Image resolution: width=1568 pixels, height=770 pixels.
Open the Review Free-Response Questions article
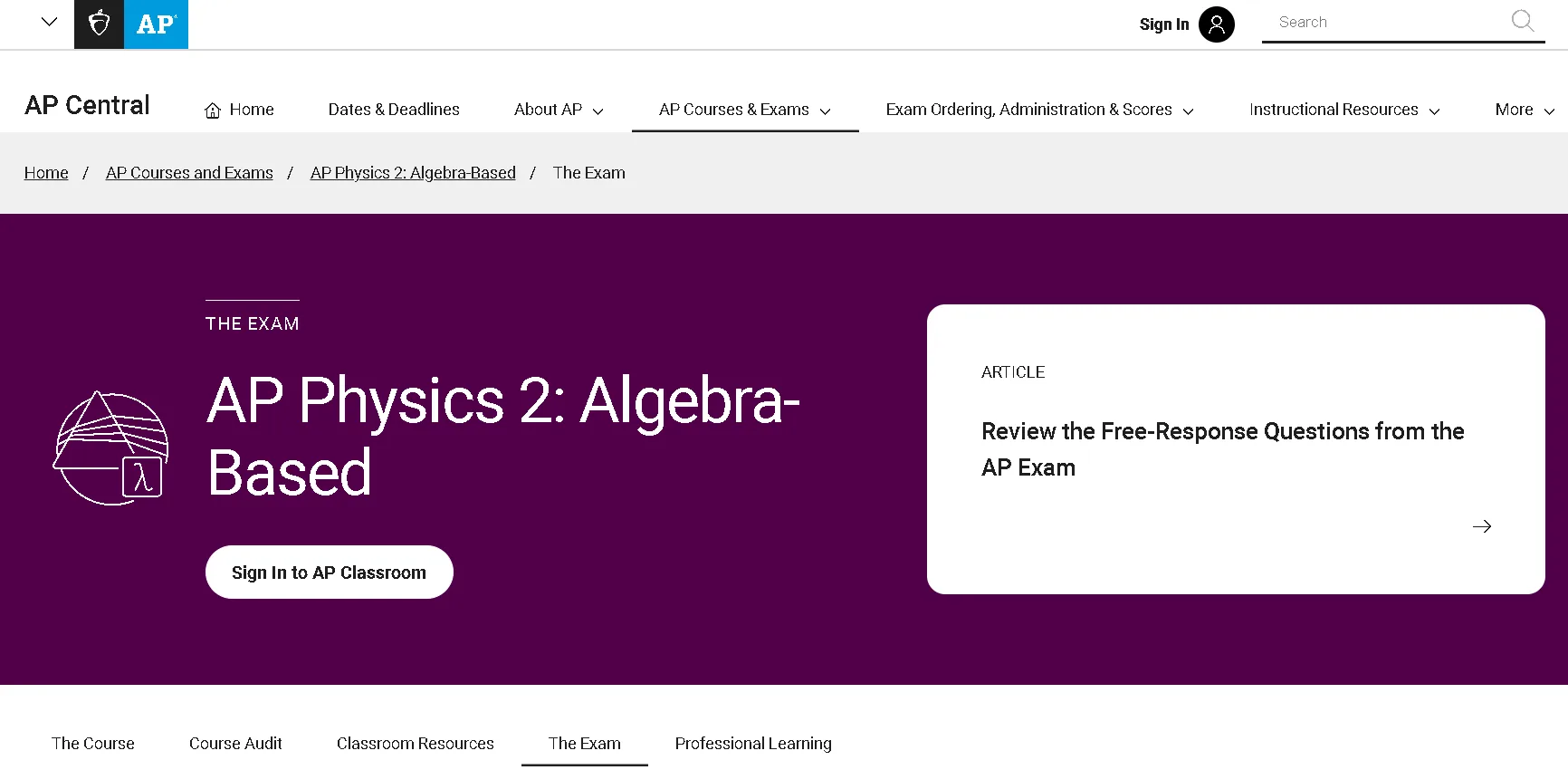1221,448
